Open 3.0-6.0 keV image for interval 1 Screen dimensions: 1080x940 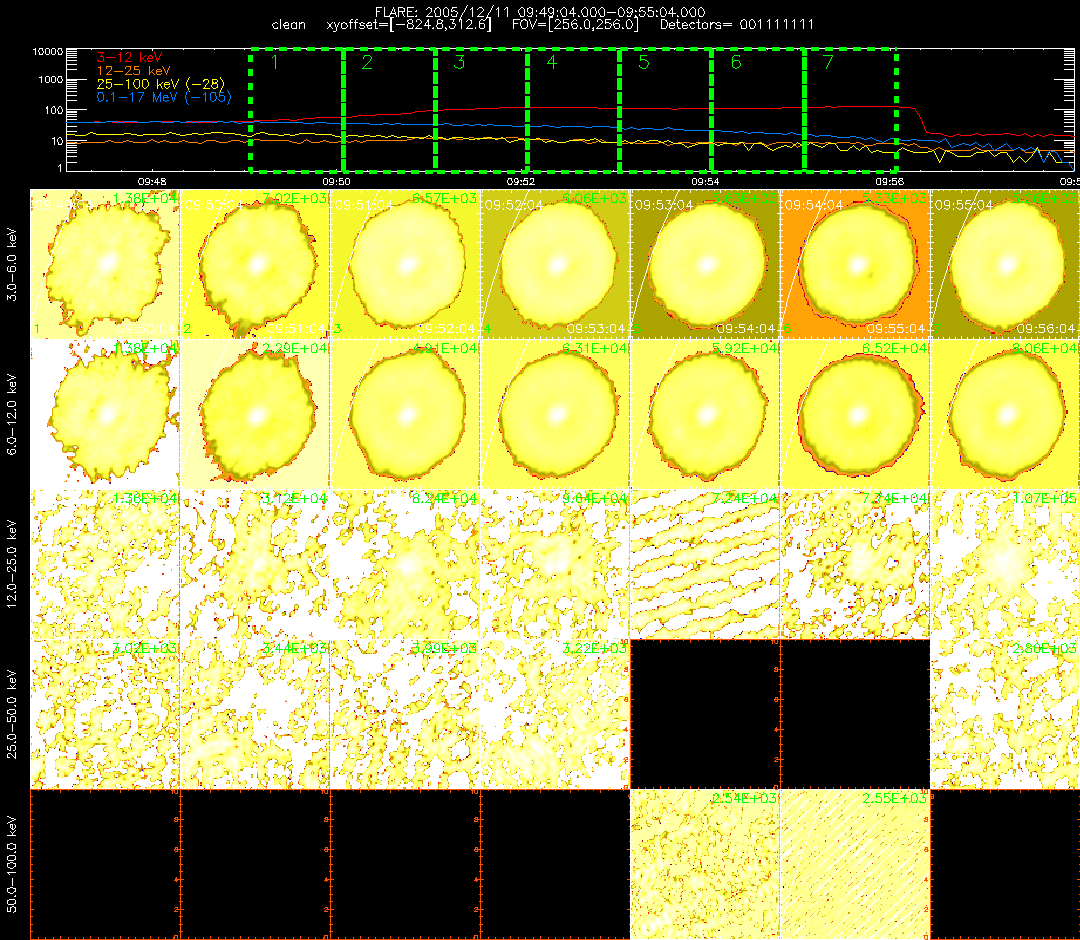click(x=105, y=264)
